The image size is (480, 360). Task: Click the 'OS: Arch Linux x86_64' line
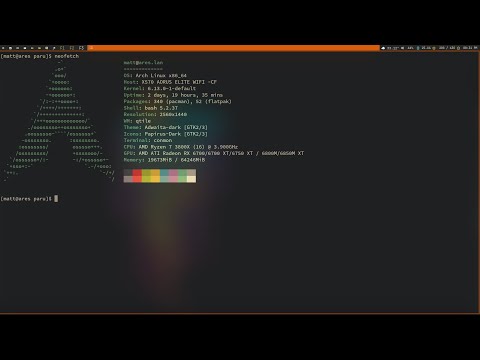[x=155, y=75]
